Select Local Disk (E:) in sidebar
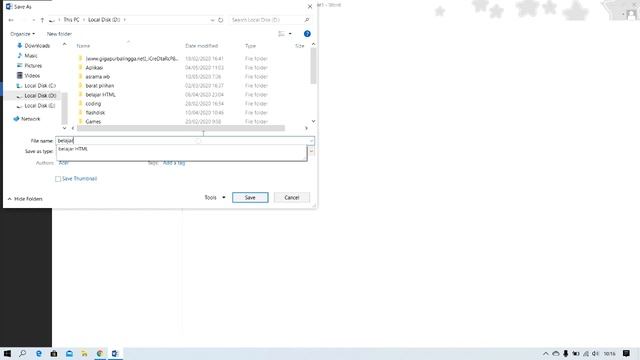The width and height of the screenshot is (640, 360). pyautogui.click(x=40, y=106)
